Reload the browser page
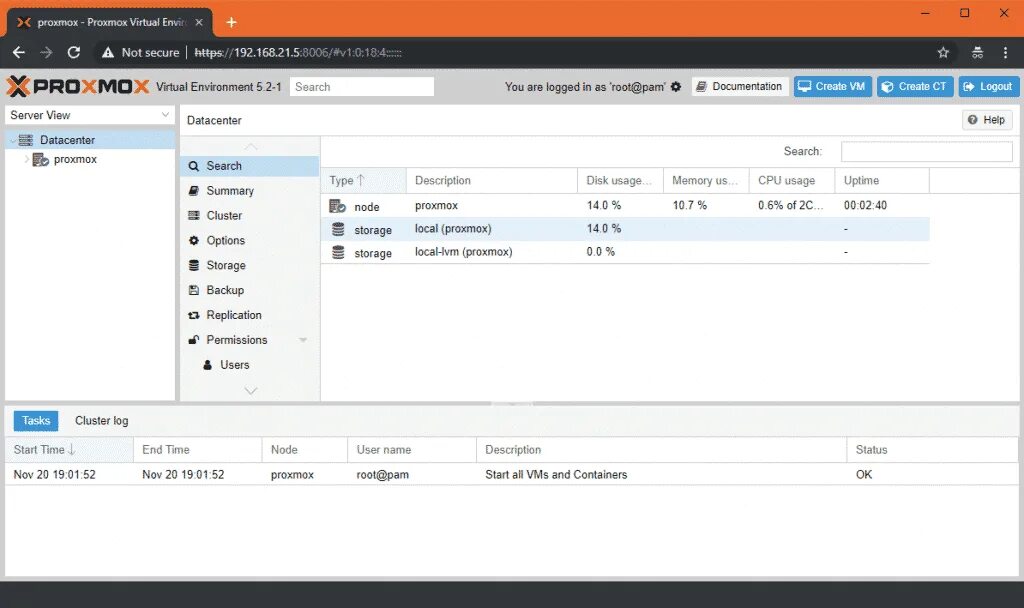The width and height of the screenshot is (1024, 608). [x=74, y=52]
